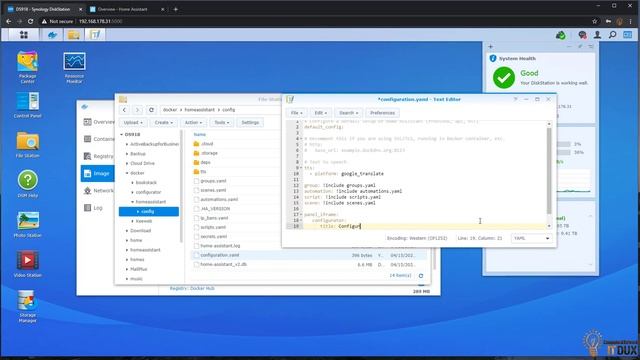This screenshot has height=360, width=640.
Task: Select Image tab in Docker window
Action: pyautogui.click(x=97, y=173)
